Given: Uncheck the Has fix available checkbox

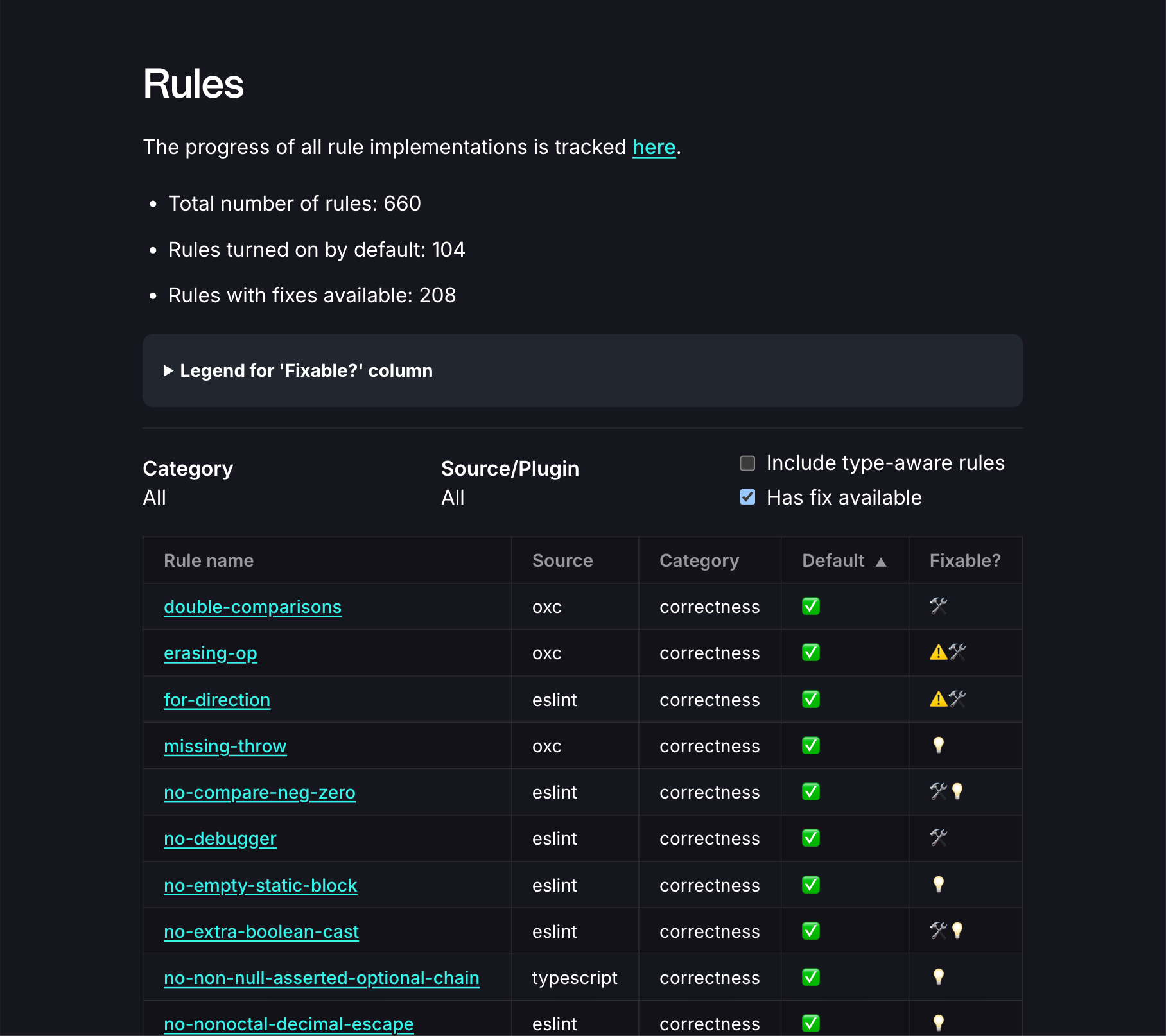Looking at the screenshot, I should pyautogui.click(x=747, y=497).
